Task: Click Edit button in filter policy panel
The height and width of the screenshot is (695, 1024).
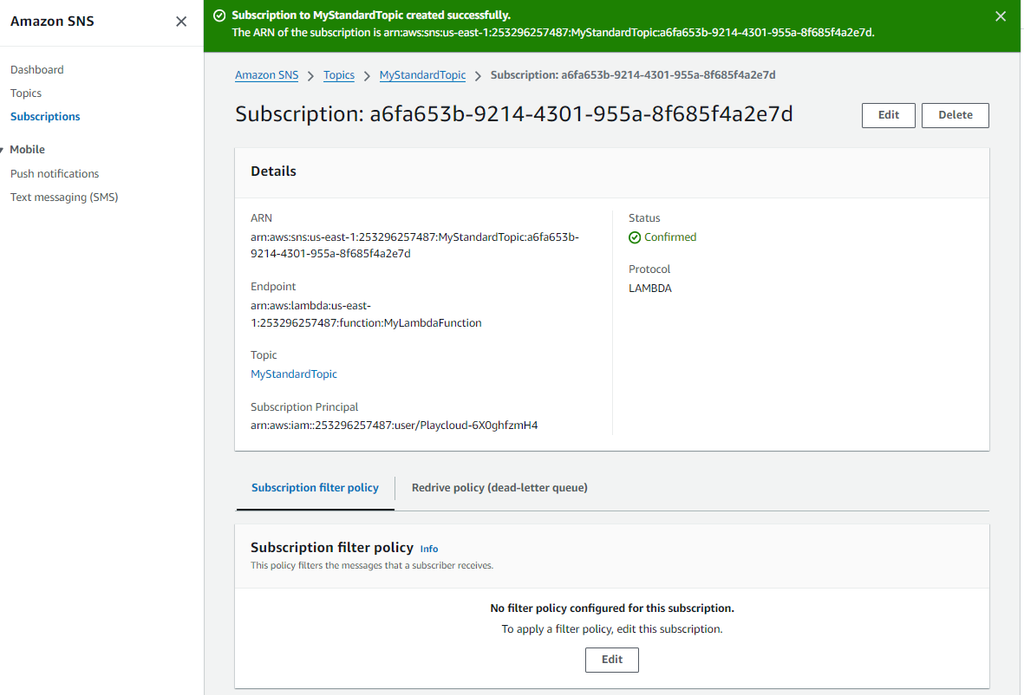Action: click(612, 660)
